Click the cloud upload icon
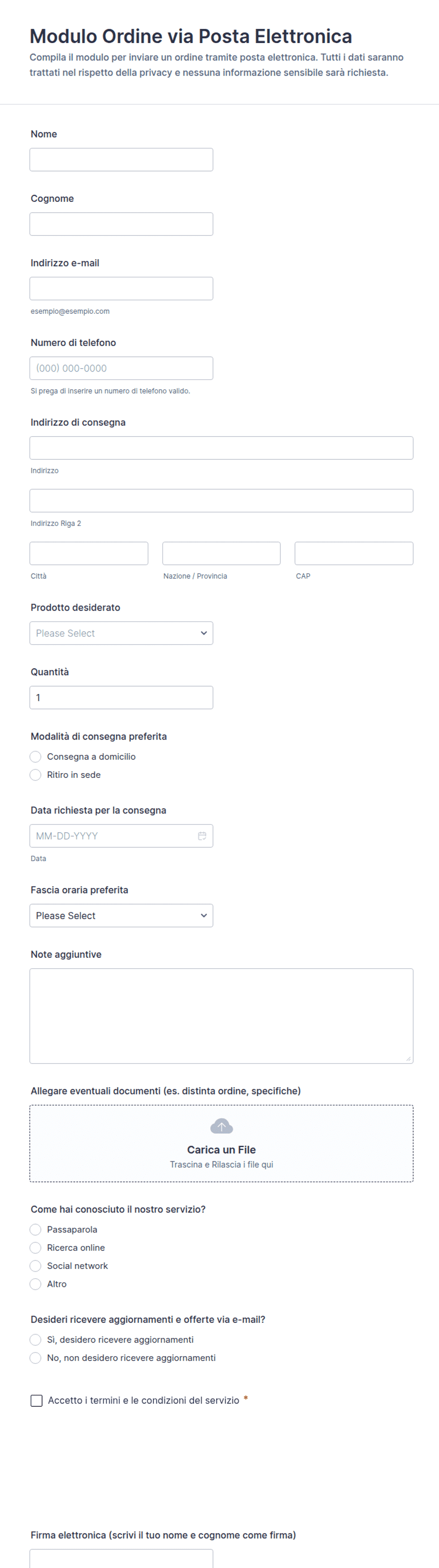 (221, 1126)
